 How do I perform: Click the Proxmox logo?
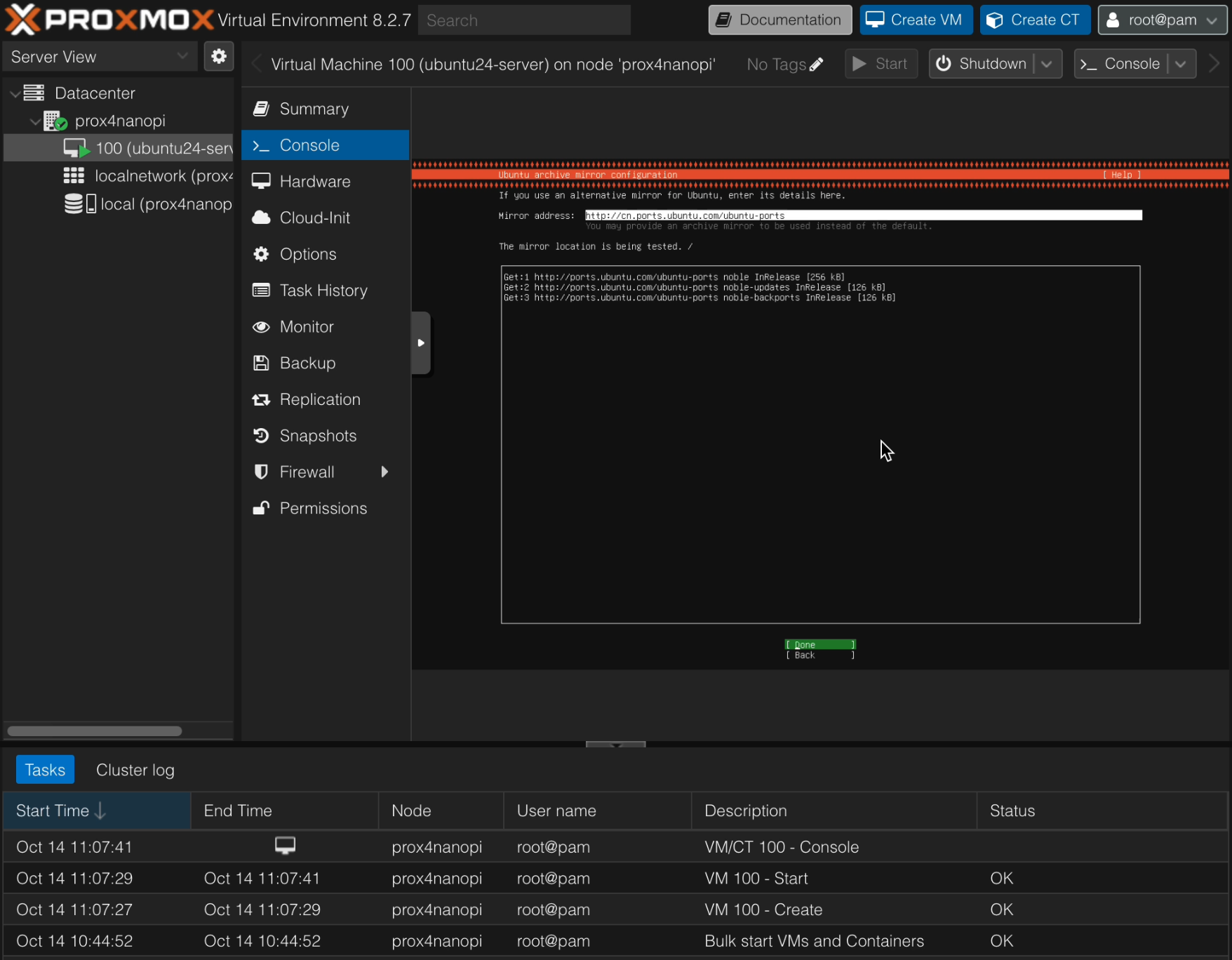[x=109, y=20]
